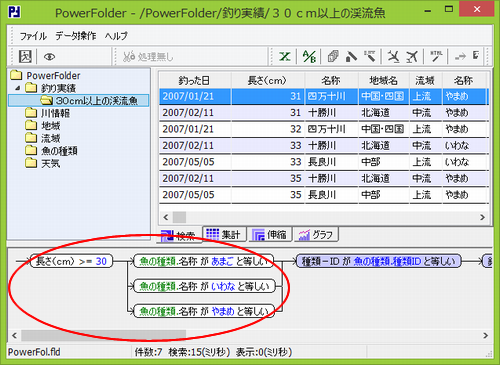This screenshot has width=500, height=365.
Task: Click いわな in the 十勝川 row
Action: [x=464, y=145]
